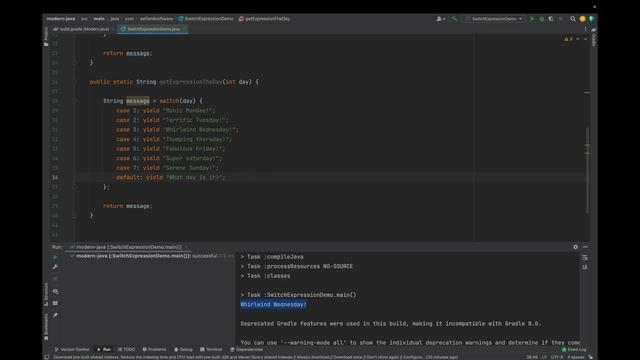Go to previous highlighted problem arrow
Image resolution: width=640 pixels, height=360 pixels.
(x=578, y=39)
